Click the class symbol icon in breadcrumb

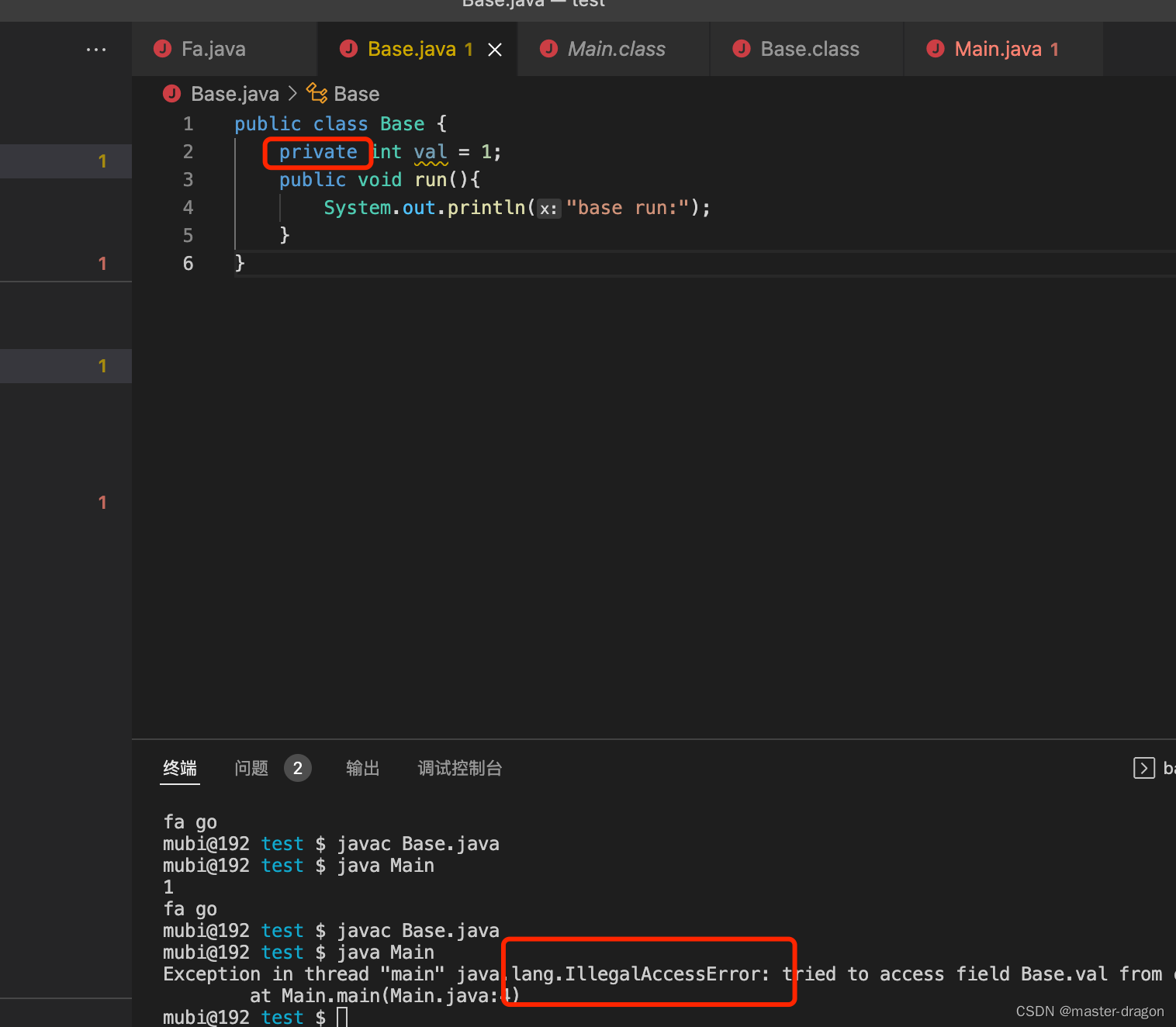coord(316,93)
